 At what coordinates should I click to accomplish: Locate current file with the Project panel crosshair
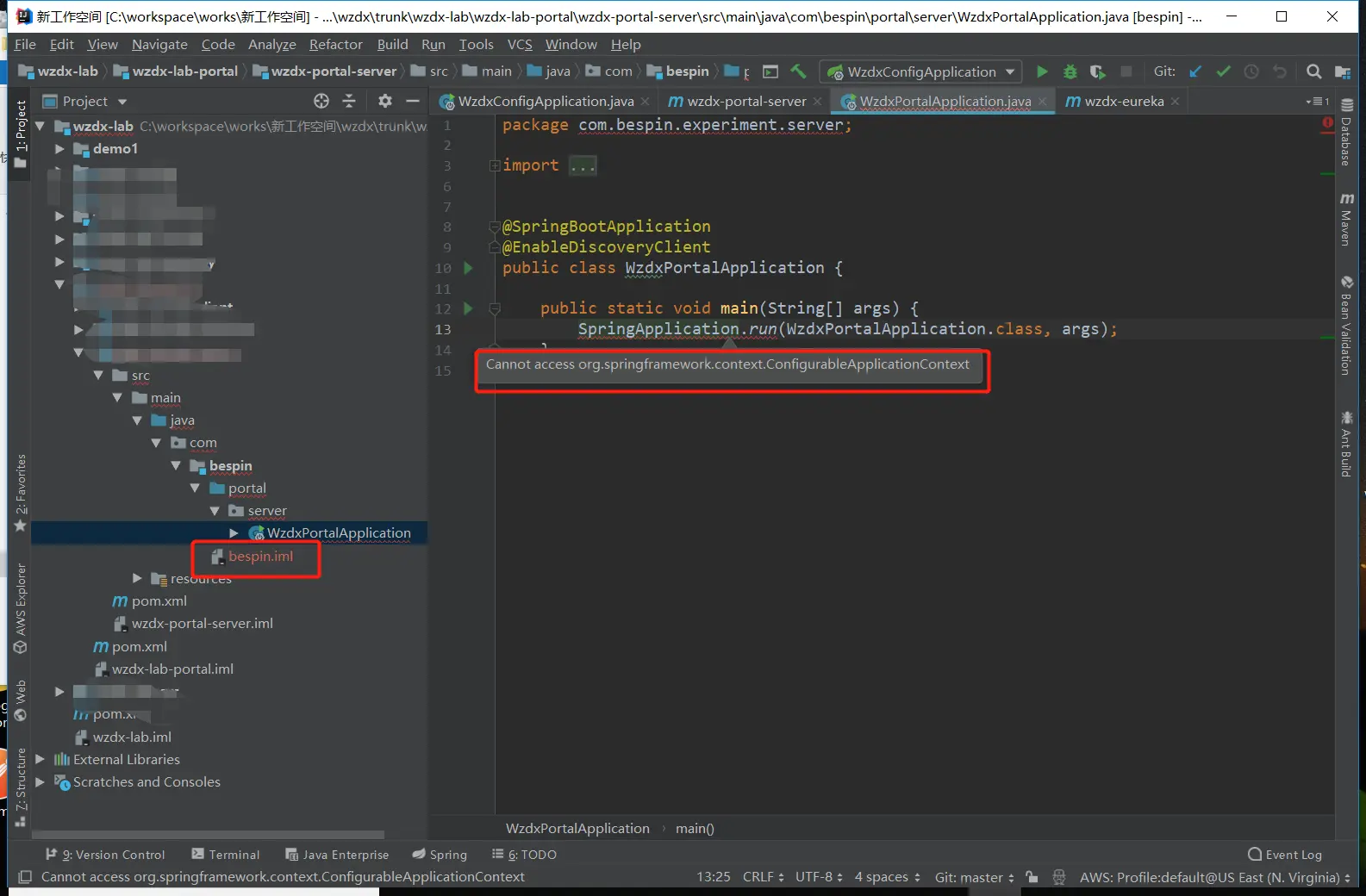coord(321,101)
